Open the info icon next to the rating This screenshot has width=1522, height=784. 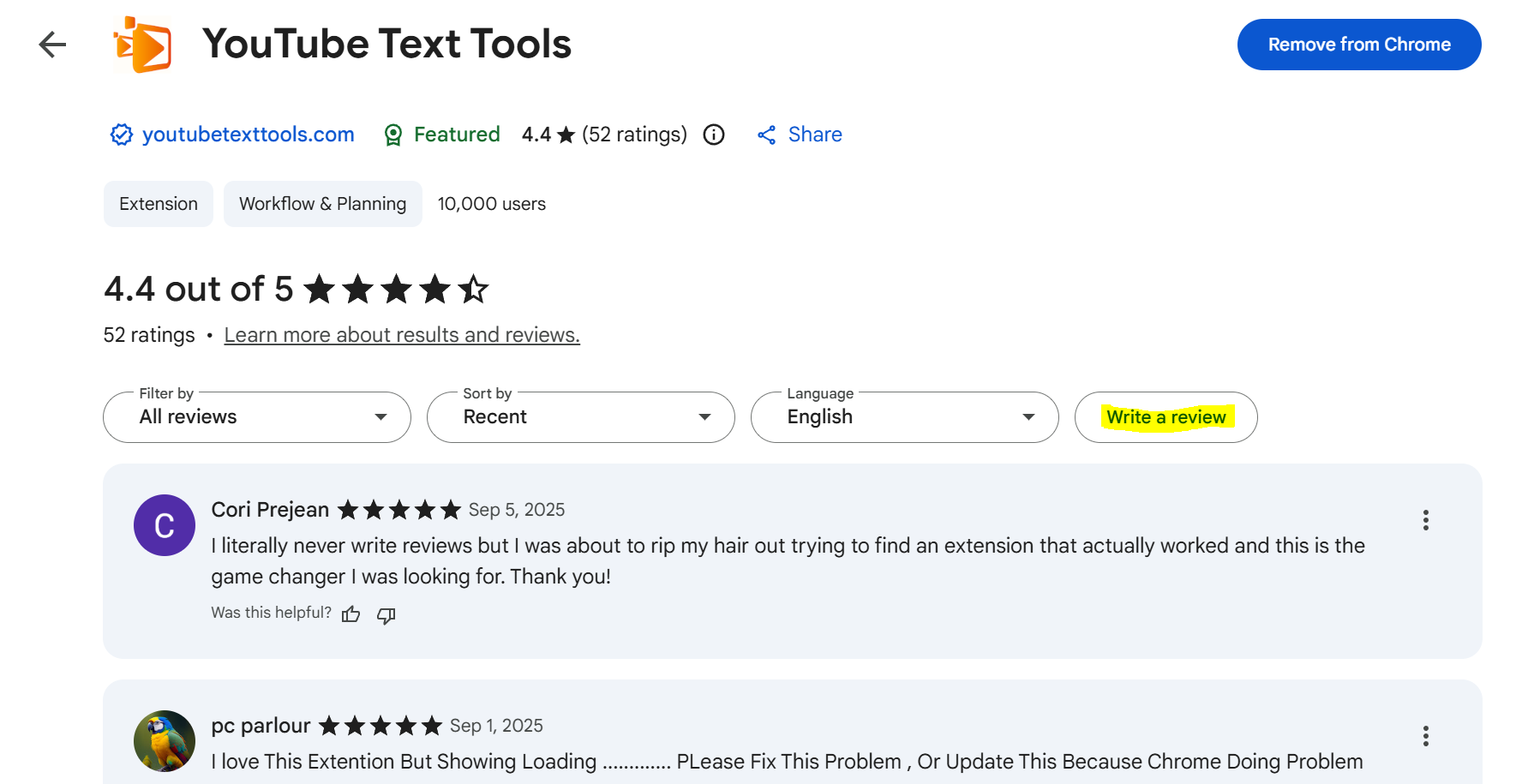pos(714,135)
